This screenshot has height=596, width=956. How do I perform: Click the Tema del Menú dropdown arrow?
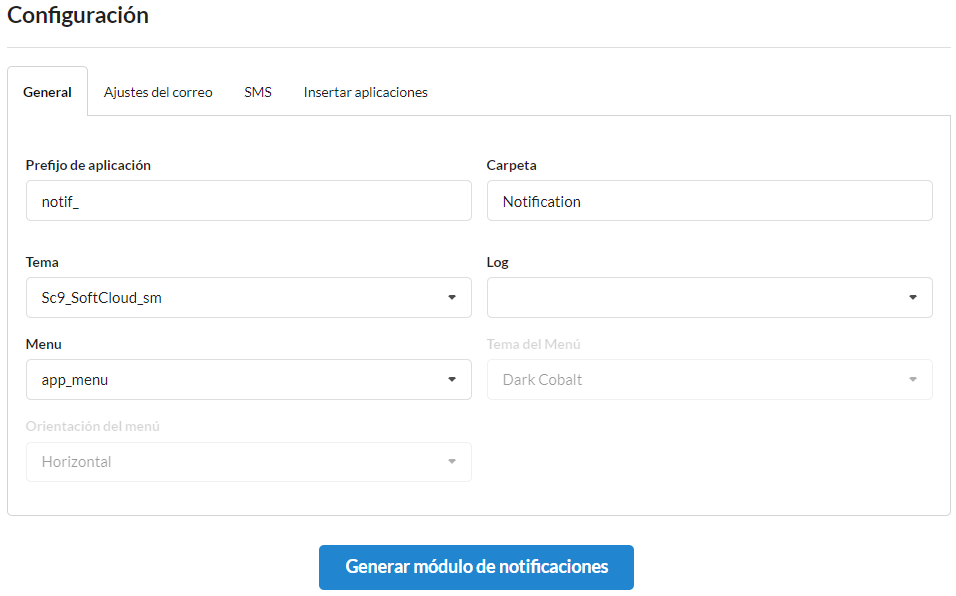pyautogui.click(x=911, y=379)
